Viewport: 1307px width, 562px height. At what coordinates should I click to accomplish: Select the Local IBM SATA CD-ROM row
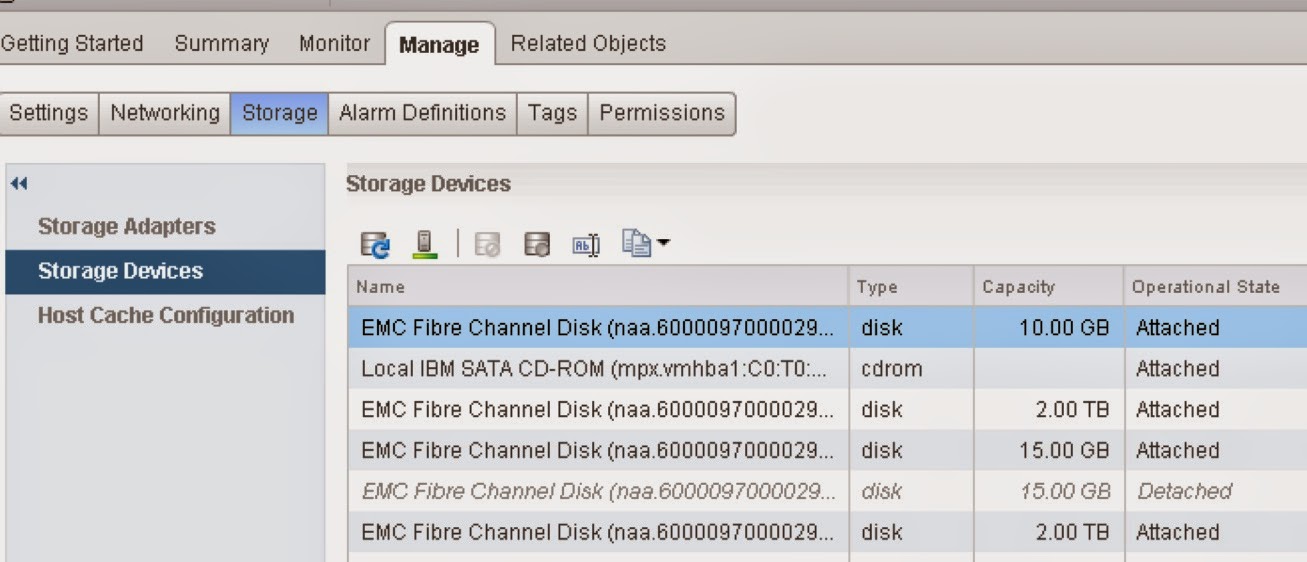827,368
